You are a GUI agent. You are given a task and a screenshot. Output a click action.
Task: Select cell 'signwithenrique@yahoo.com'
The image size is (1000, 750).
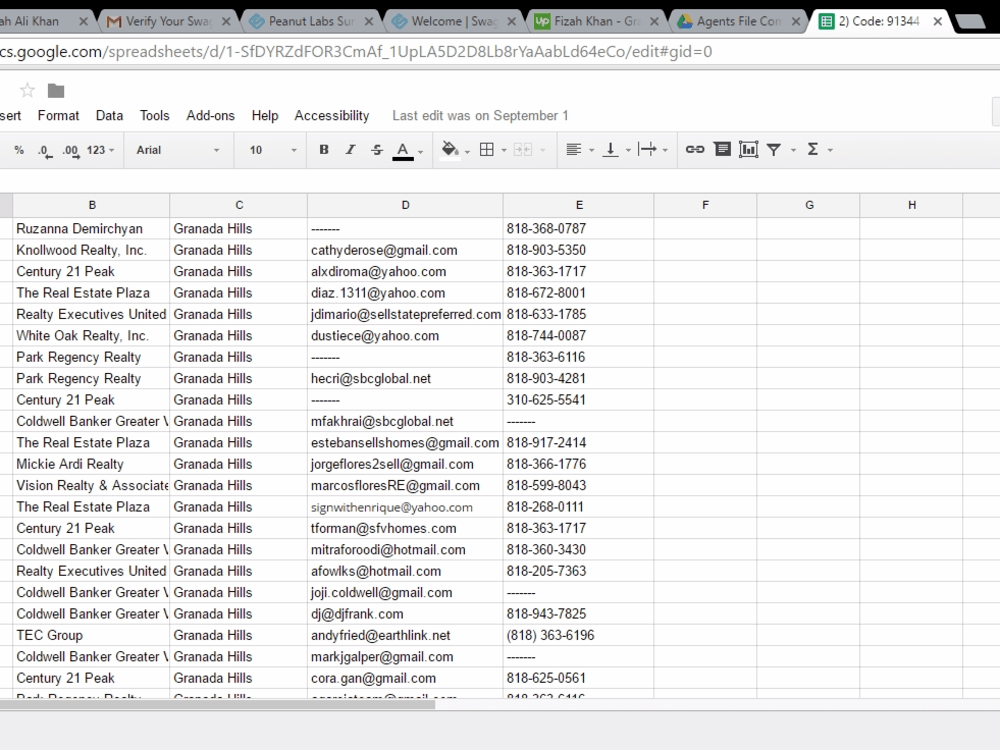tap(405, 507)
